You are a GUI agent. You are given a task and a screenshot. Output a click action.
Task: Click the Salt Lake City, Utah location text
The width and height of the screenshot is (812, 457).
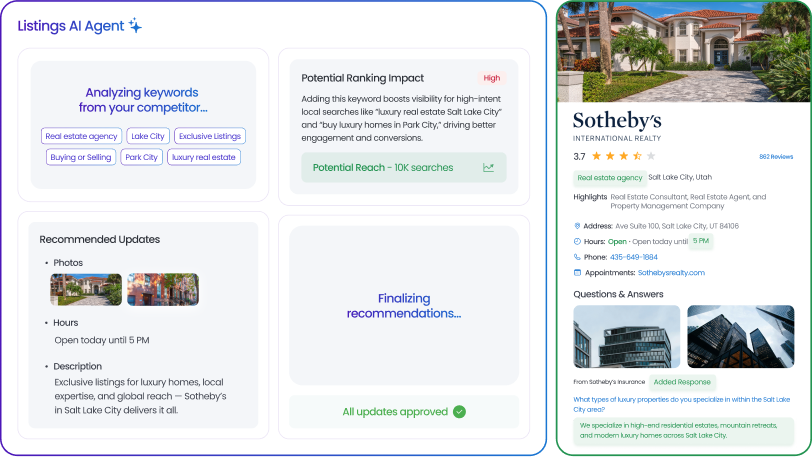pos(680,177)
